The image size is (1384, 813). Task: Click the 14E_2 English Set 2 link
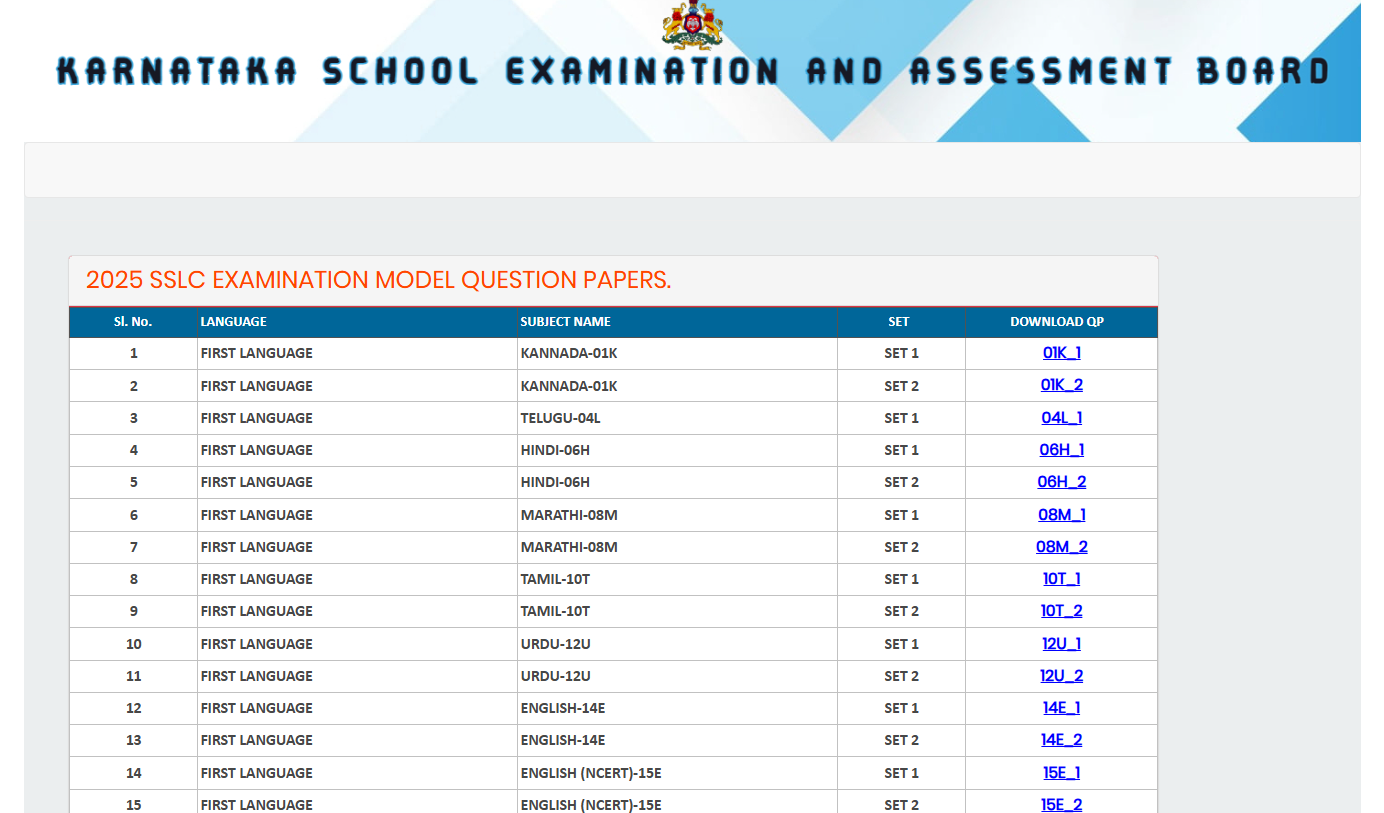1061,740
